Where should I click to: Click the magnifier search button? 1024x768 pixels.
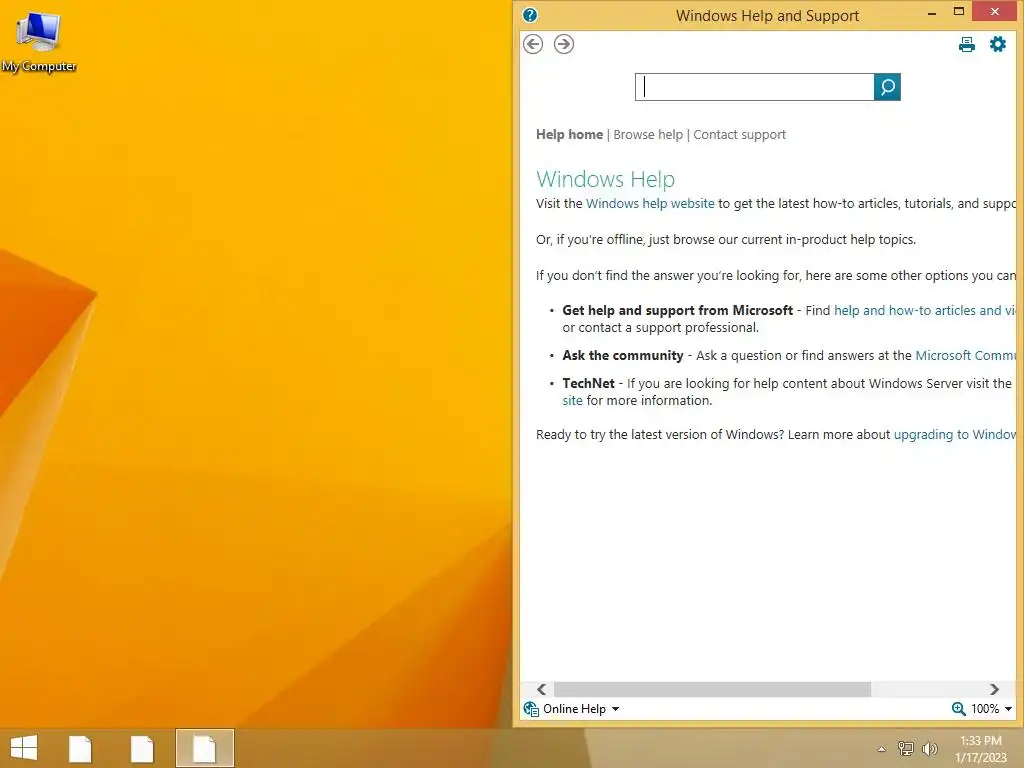[887, 87]
